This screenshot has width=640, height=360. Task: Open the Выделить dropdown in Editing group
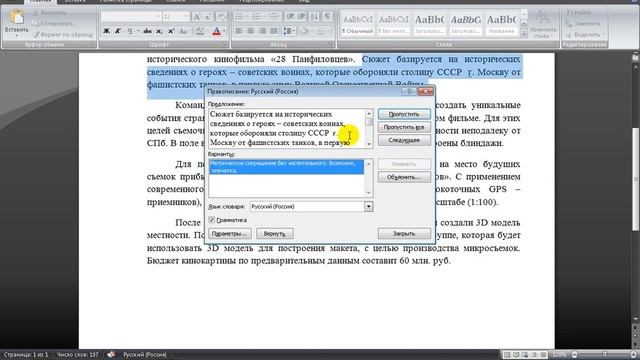click(584, 35)
